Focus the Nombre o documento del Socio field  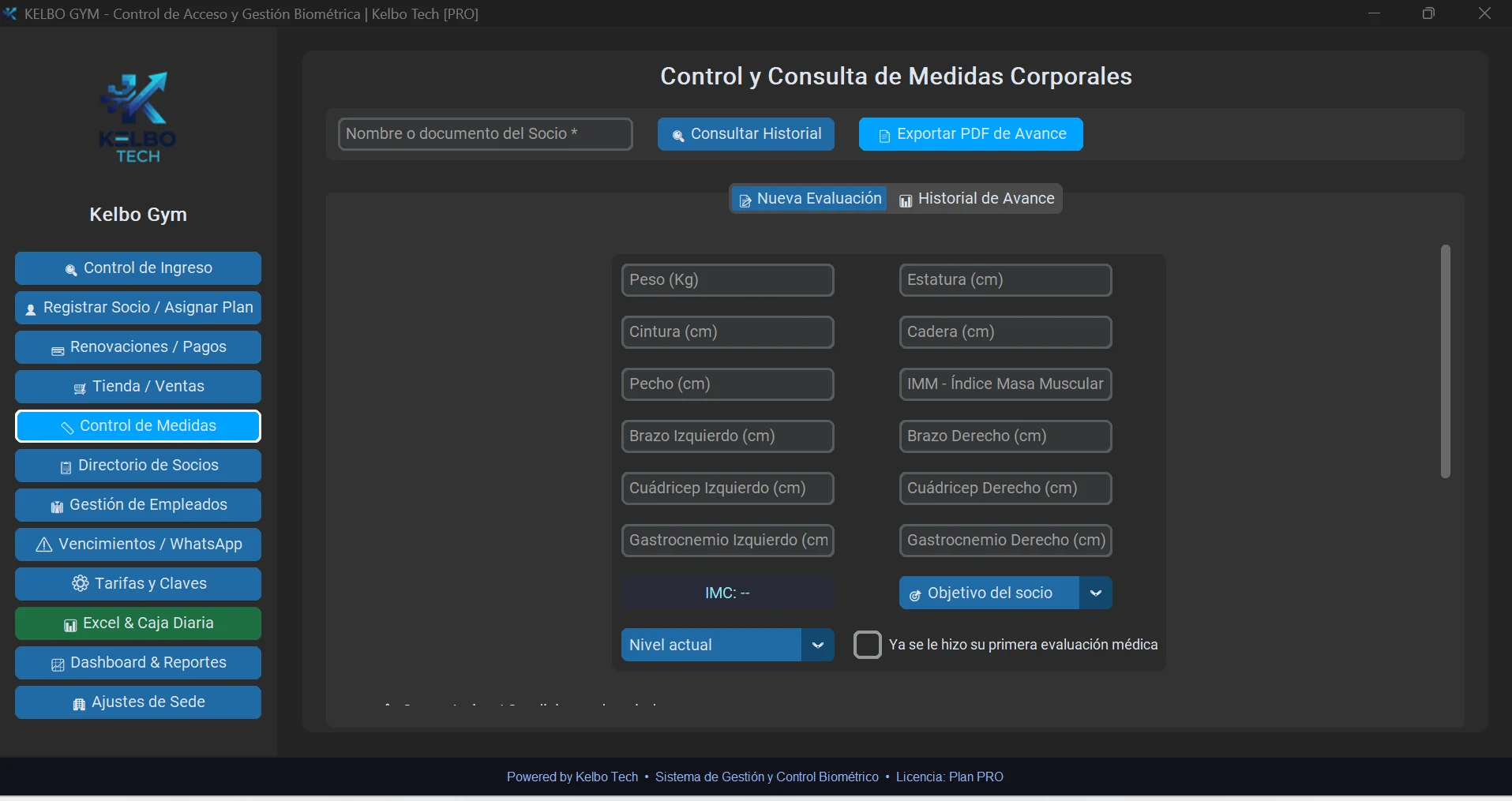[x=486, y=134]
